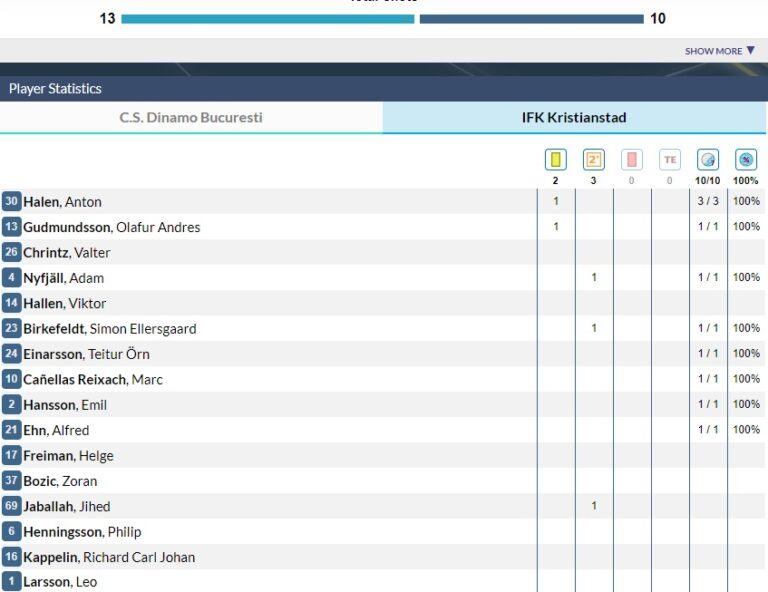Click jersey number 17 badge
Screen dimensions: 768x592
[x=11, y=455]
